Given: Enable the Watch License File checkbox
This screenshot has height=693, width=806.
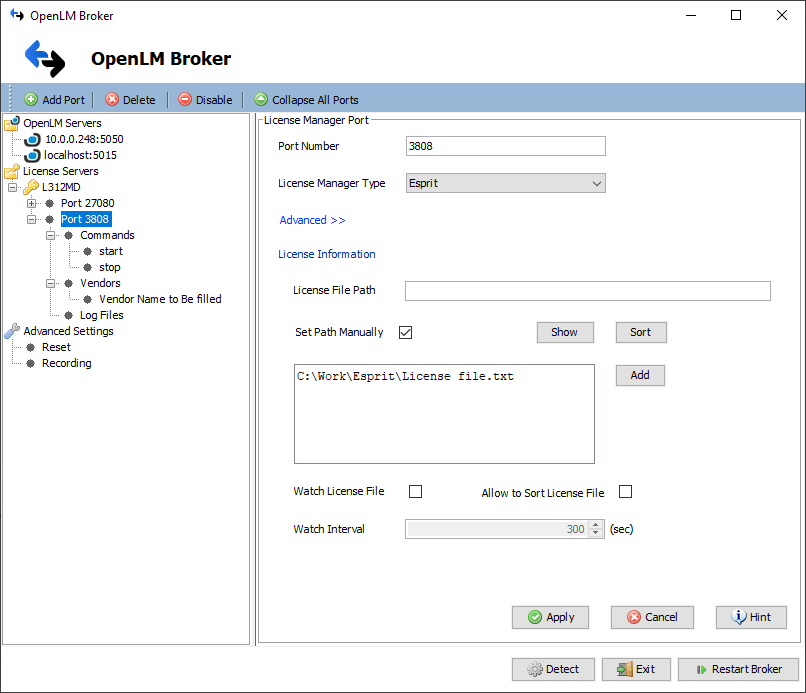Looking at the screenshot, I should coord(416,492).
